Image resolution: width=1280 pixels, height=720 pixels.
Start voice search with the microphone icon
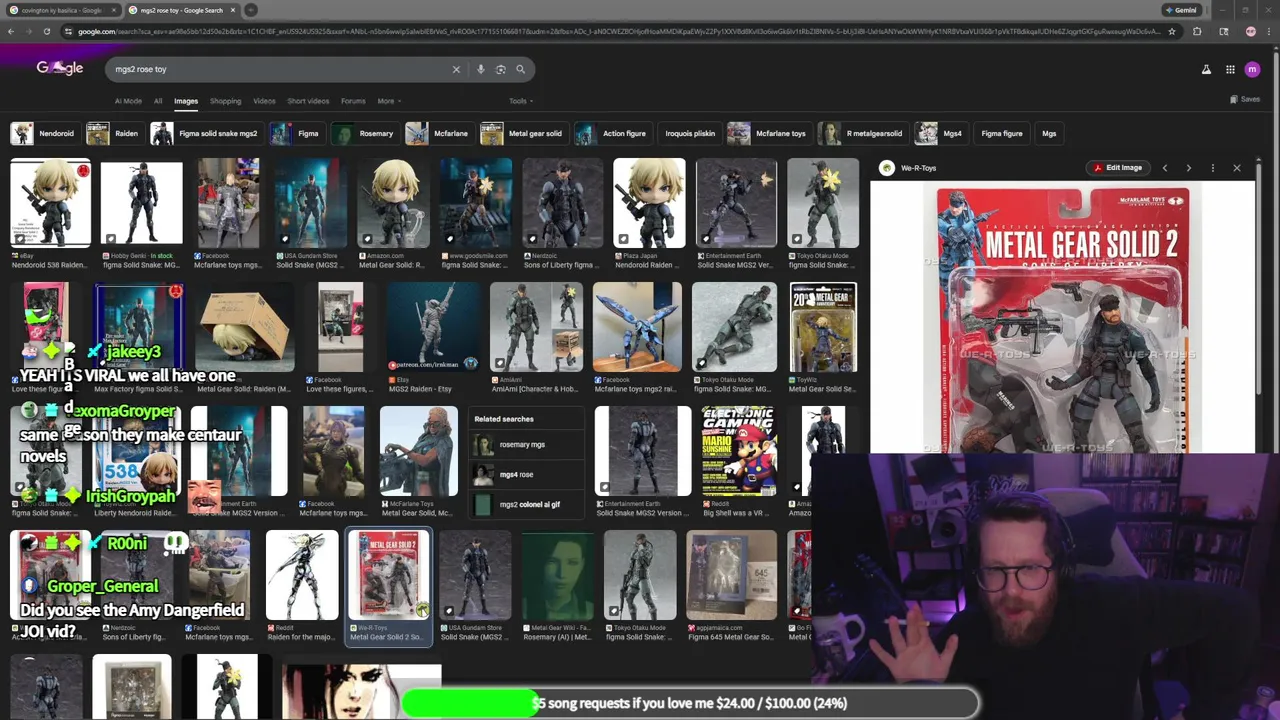coord(480,69)
